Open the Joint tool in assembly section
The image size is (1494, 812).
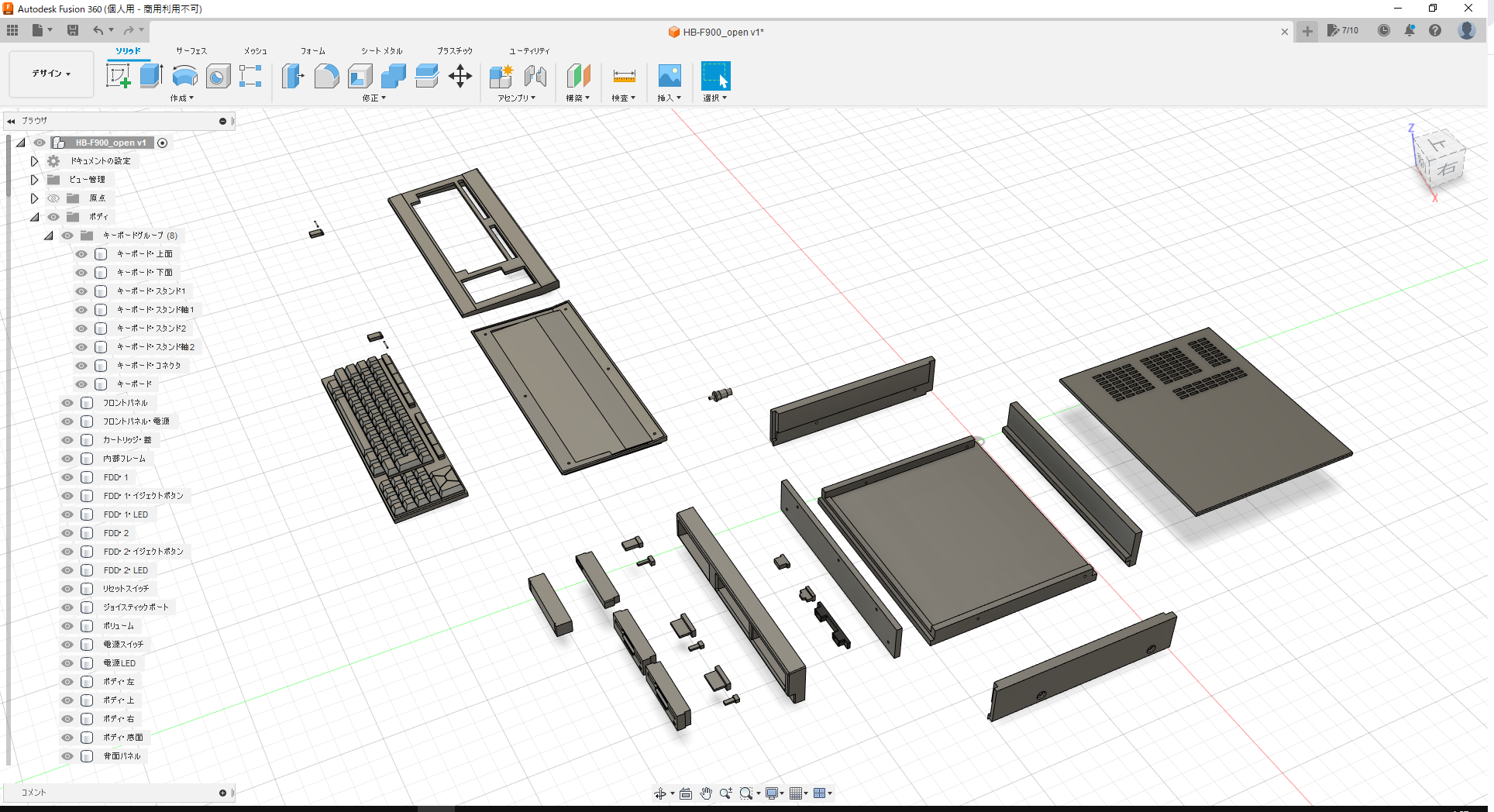[535, 77]
